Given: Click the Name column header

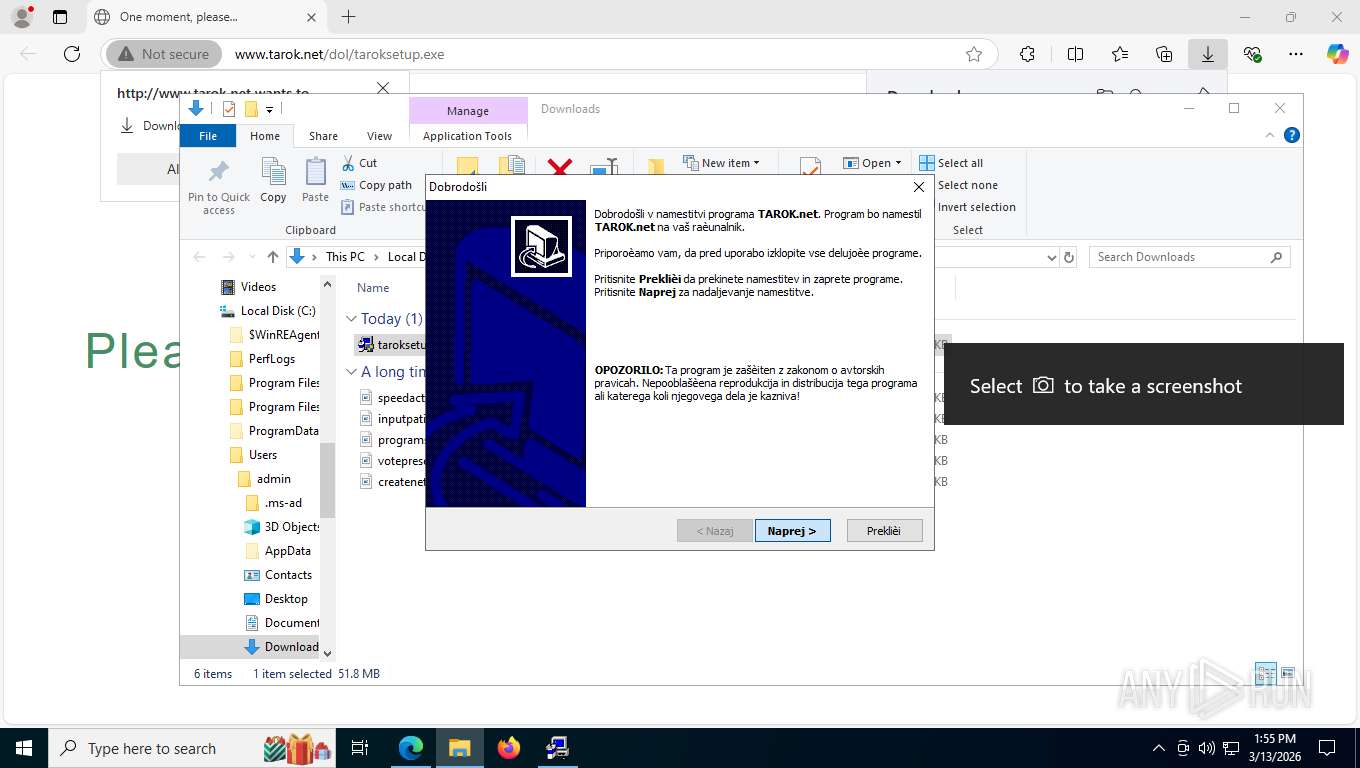Looking at the screenshot, I should (373, 287).
